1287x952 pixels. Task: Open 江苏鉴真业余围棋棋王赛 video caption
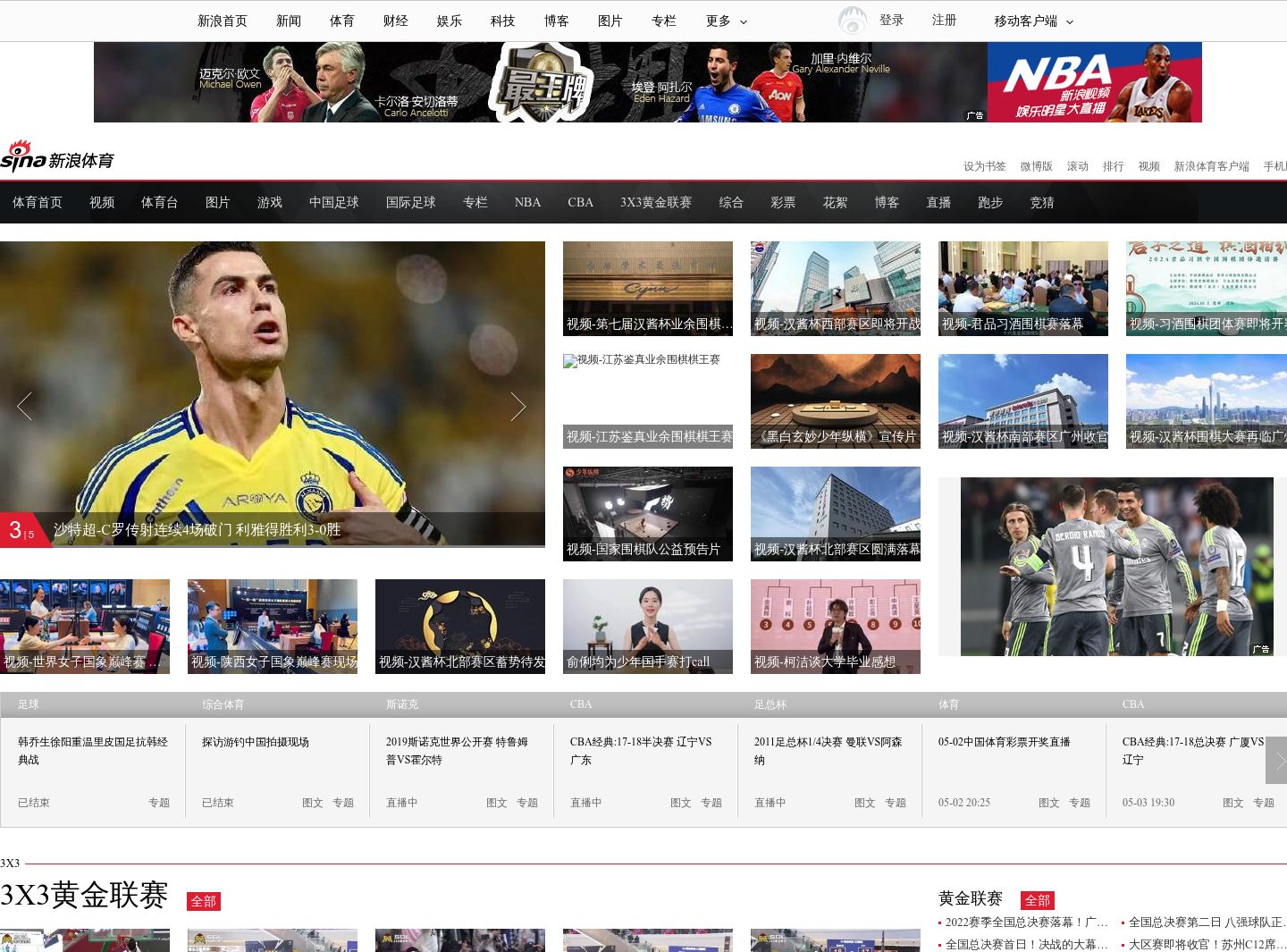(648, 436)
